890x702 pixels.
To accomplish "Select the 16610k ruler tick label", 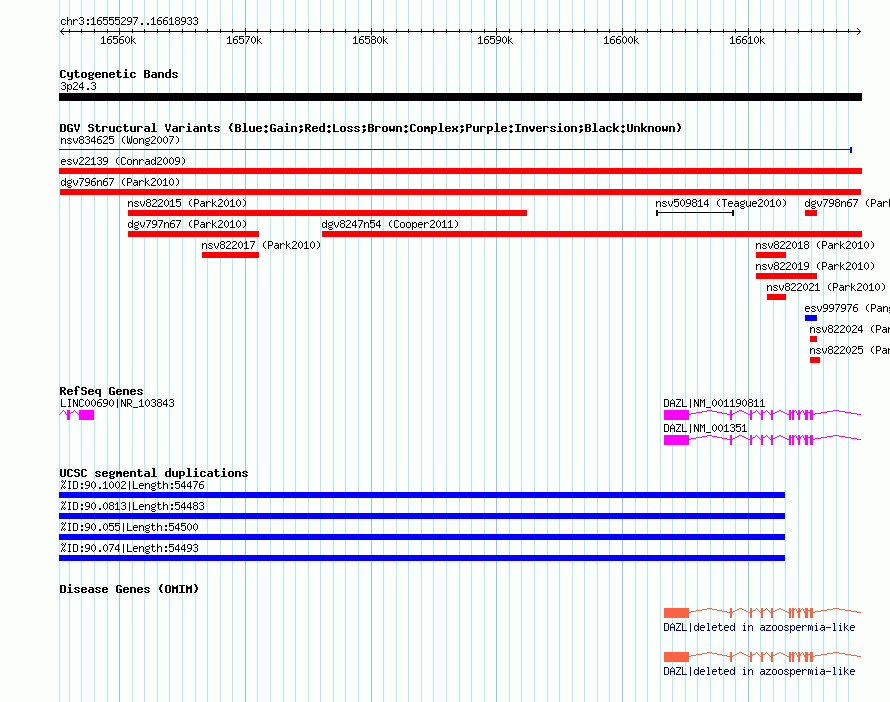I will click(747, 40).
